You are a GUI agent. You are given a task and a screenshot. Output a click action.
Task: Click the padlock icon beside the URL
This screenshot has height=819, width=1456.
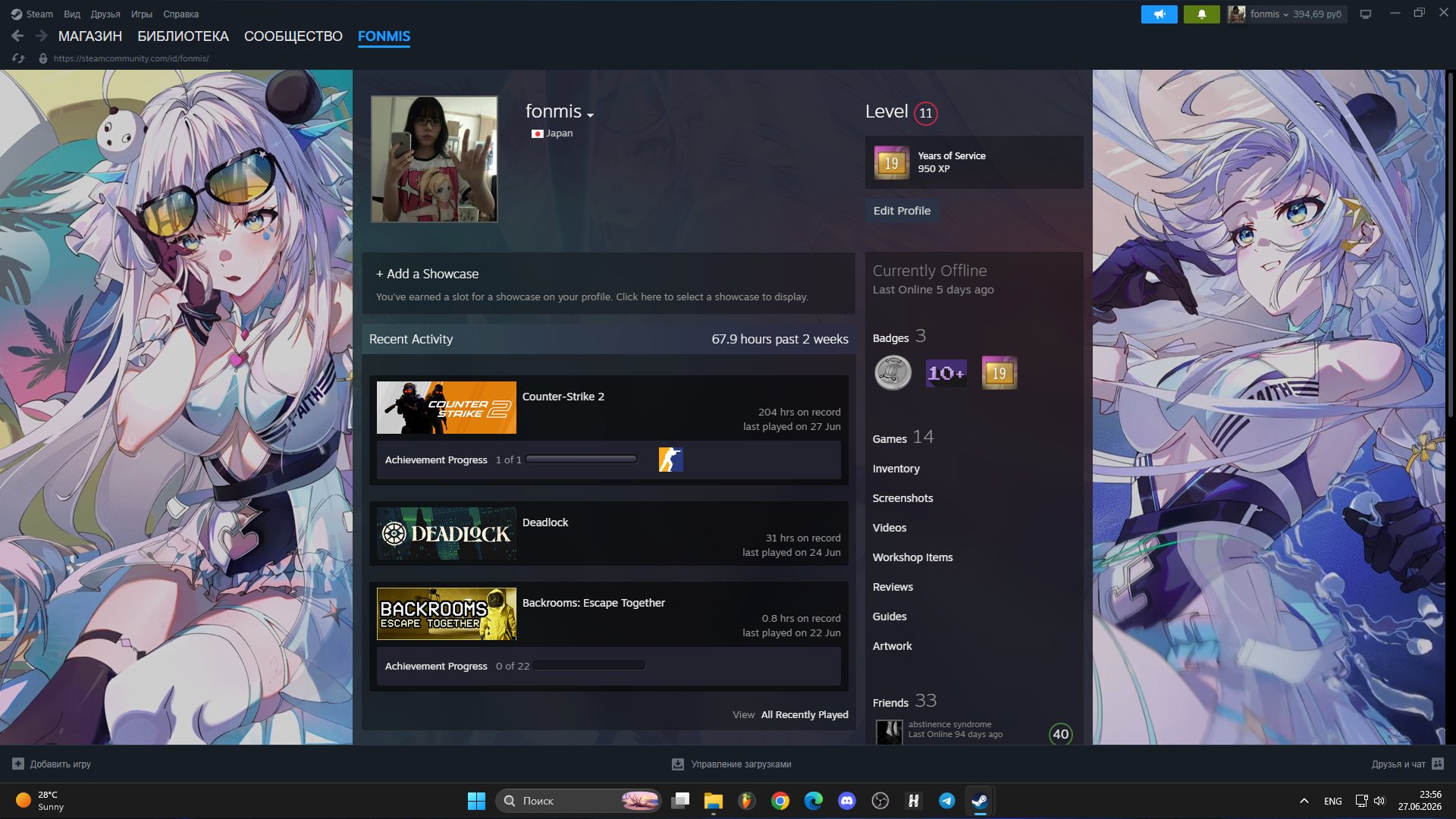tap(43, 58)
